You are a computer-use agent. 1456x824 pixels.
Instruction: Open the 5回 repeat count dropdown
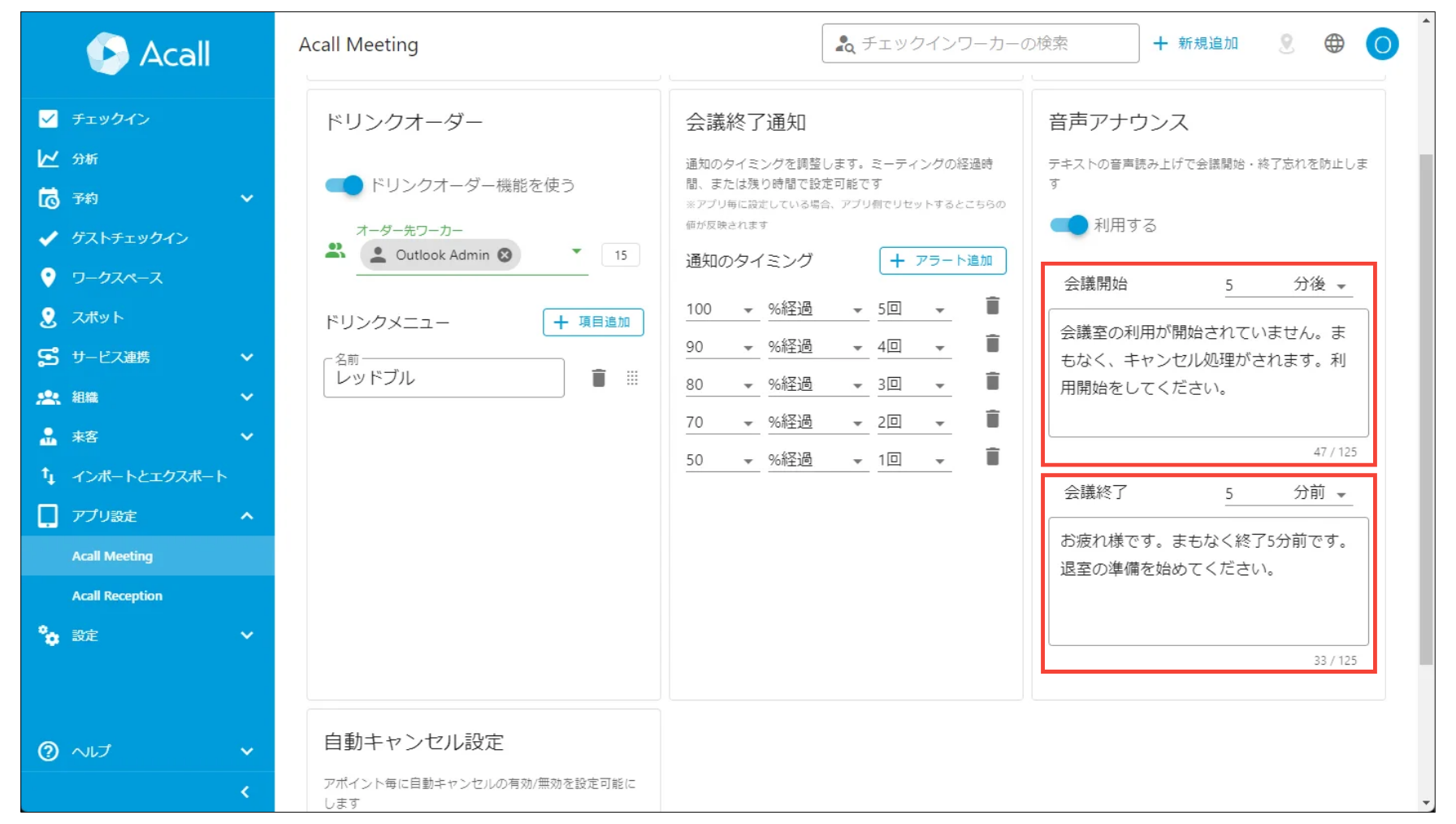(x=912, y=310)
